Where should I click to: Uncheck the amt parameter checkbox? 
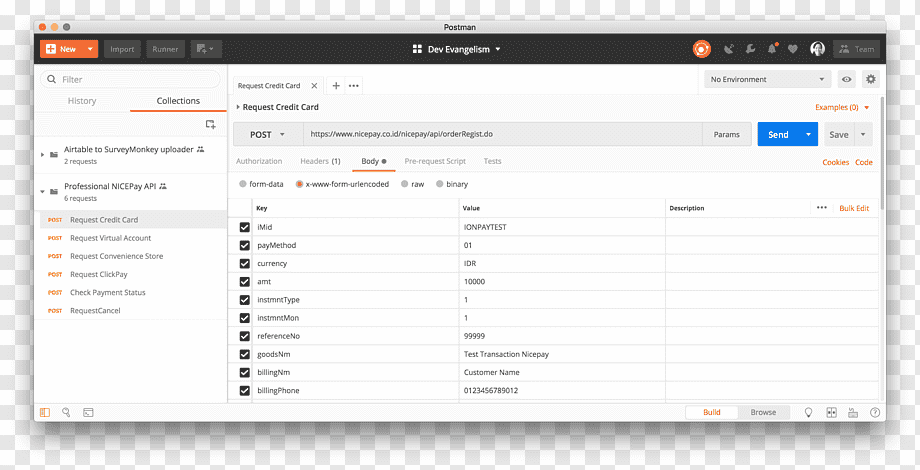tap(245, 282)
